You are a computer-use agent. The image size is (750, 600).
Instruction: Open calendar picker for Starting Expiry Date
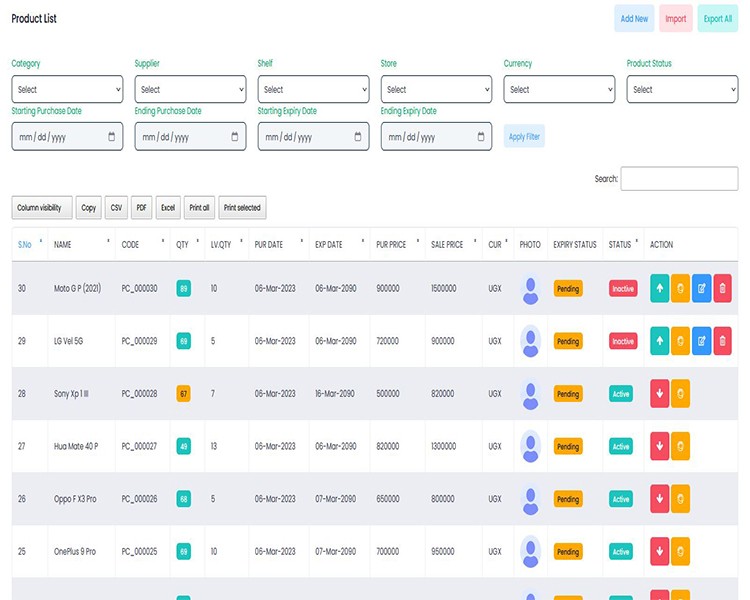(357, 137)
